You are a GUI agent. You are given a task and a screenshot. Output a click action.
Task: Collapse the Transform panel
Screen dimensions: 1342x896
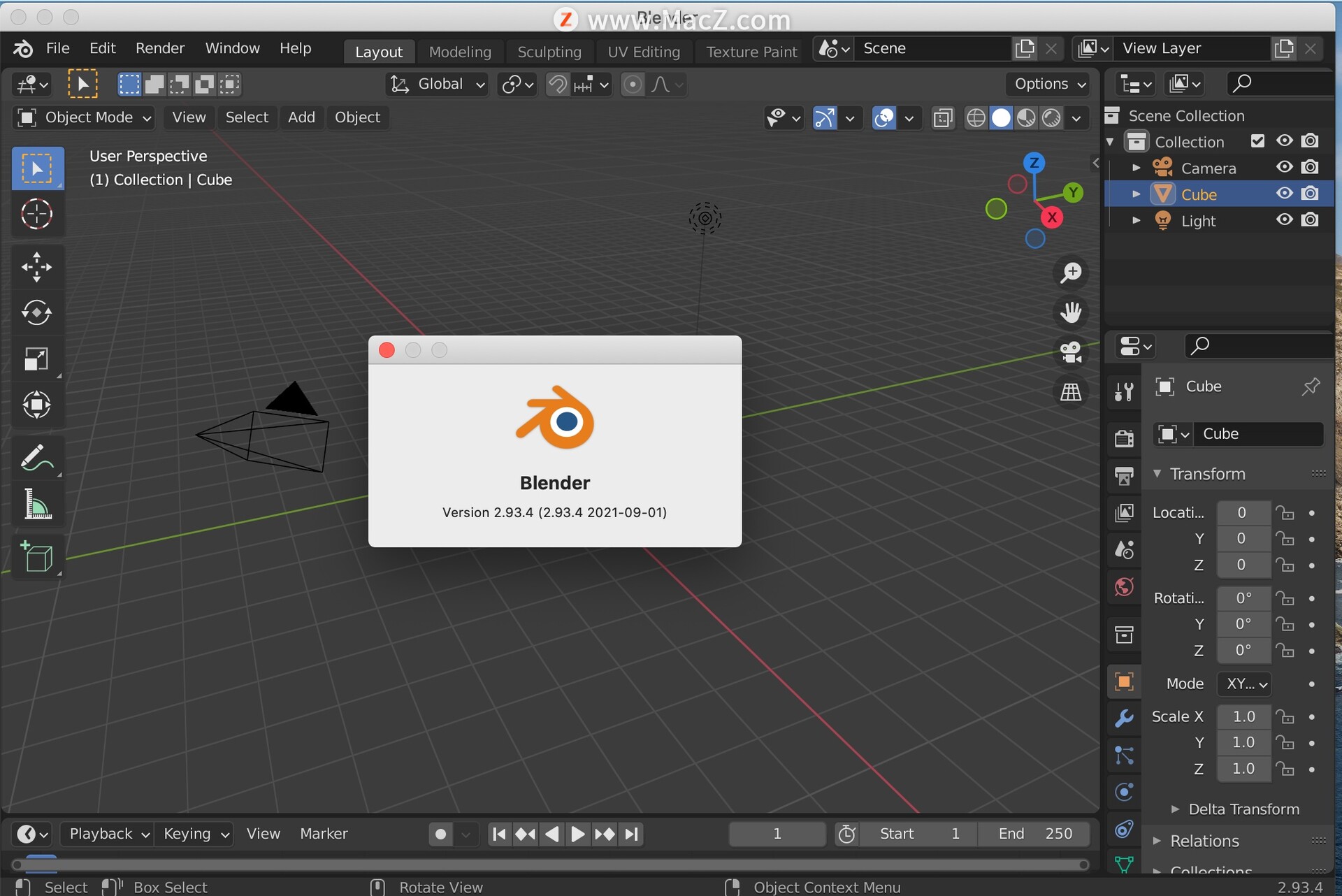pos(1157,474)
